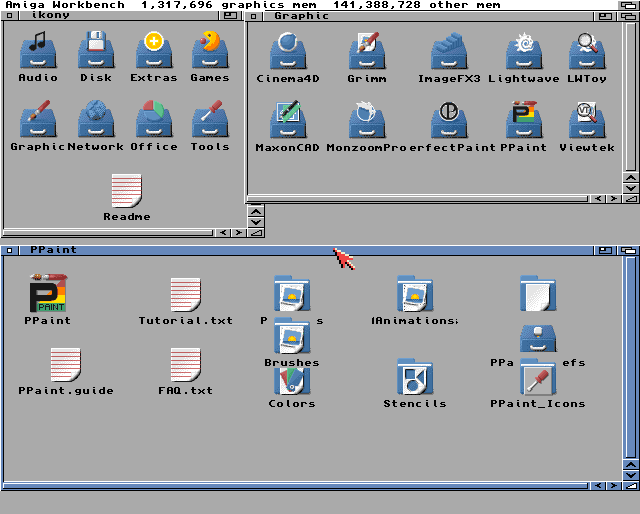This screenshot has height=514, width=640.
Task: Open the Games drawer icon
Action: [x=209, y=50]
